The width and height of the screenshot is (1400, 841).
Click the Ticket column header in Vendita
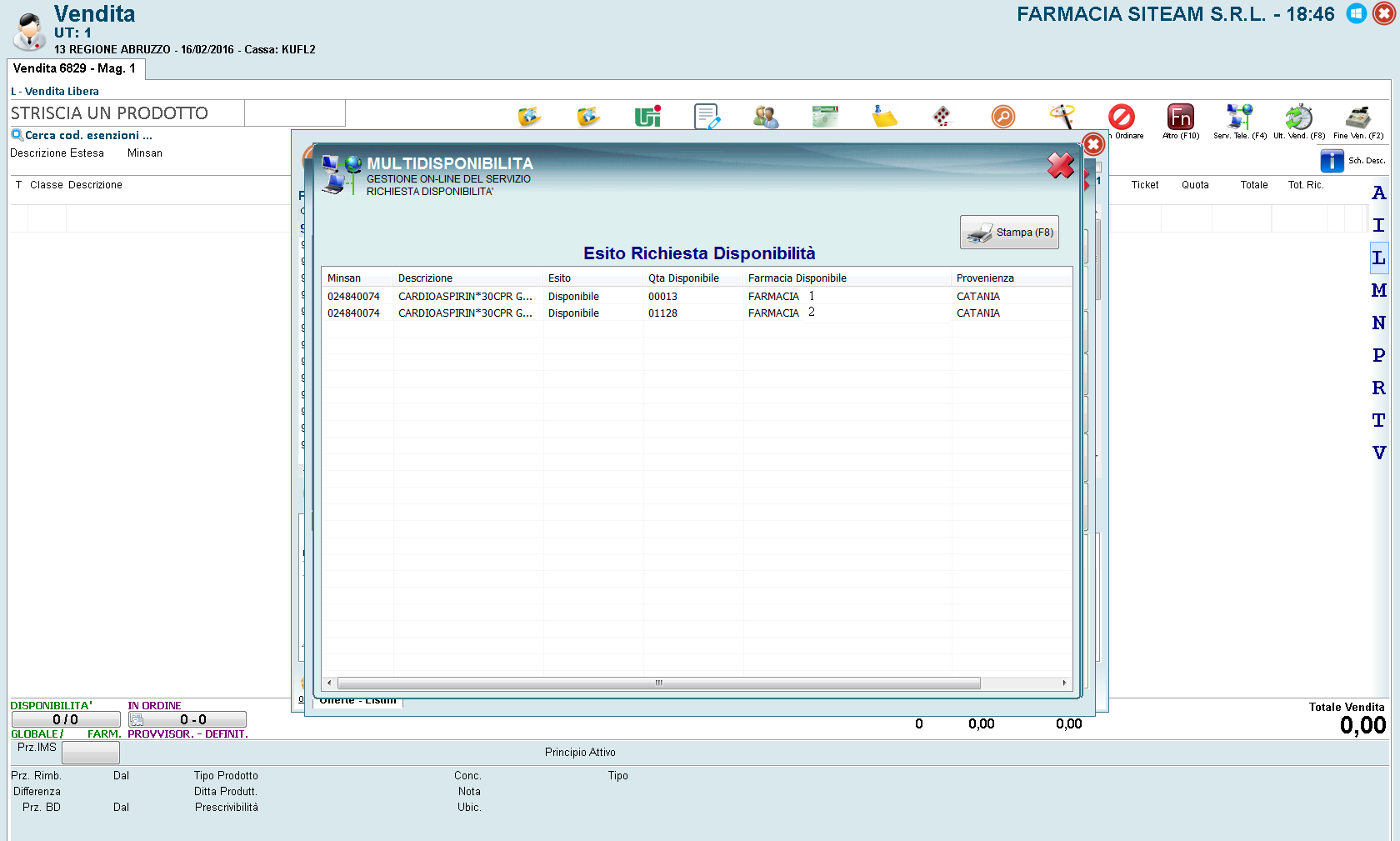pyautogui.click(x=1145, y=185)
